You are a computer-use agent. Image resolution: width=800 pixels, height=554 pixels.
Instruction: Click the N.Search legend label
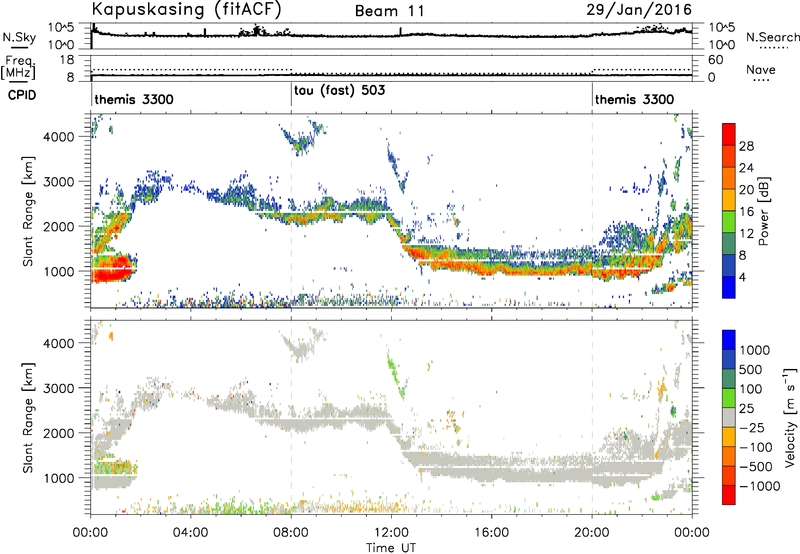(x=772, y=37)
